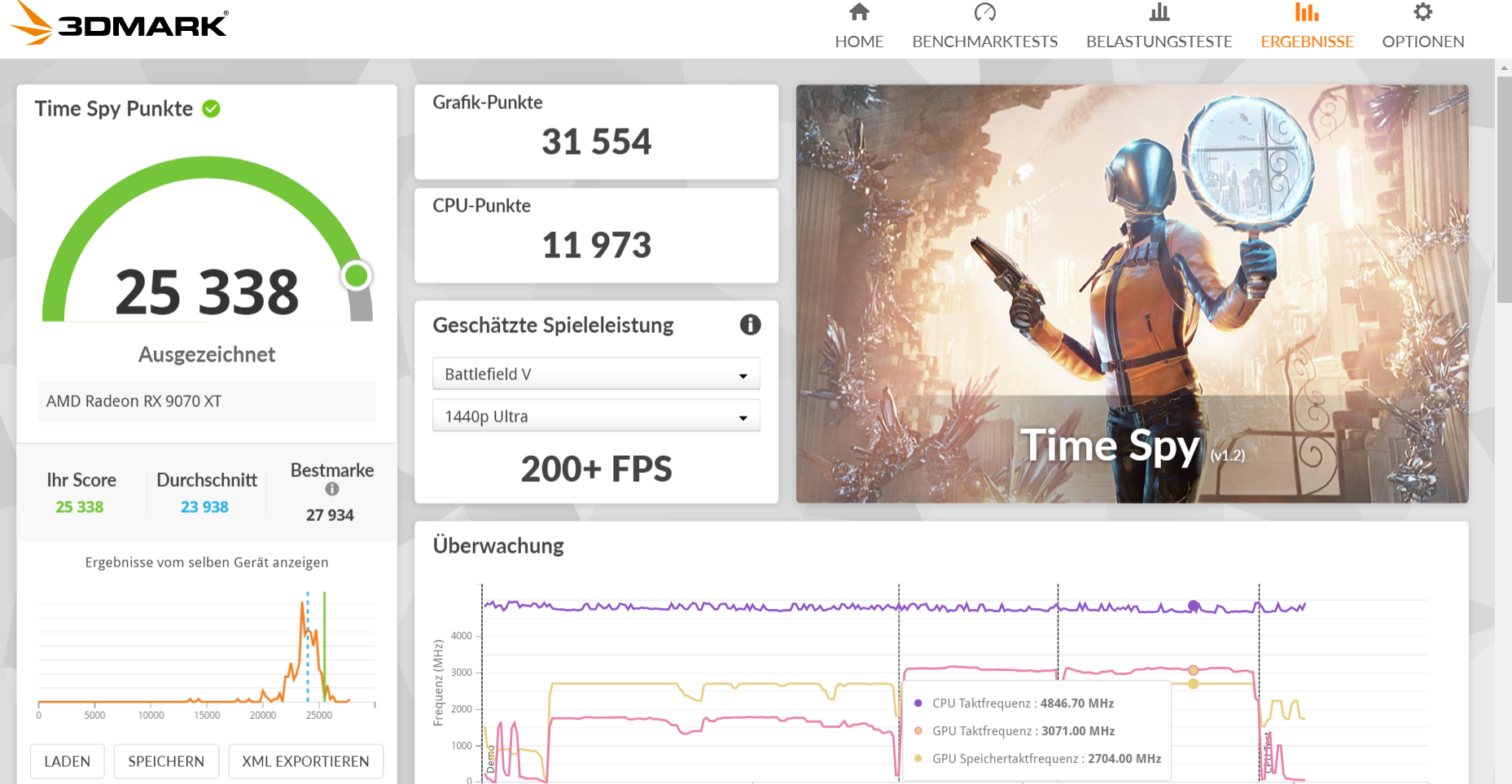Click the Bestmarke value 27 934
Viewport: 1512px width, 784px height.
pyautogui.click(x=330, y=515)
